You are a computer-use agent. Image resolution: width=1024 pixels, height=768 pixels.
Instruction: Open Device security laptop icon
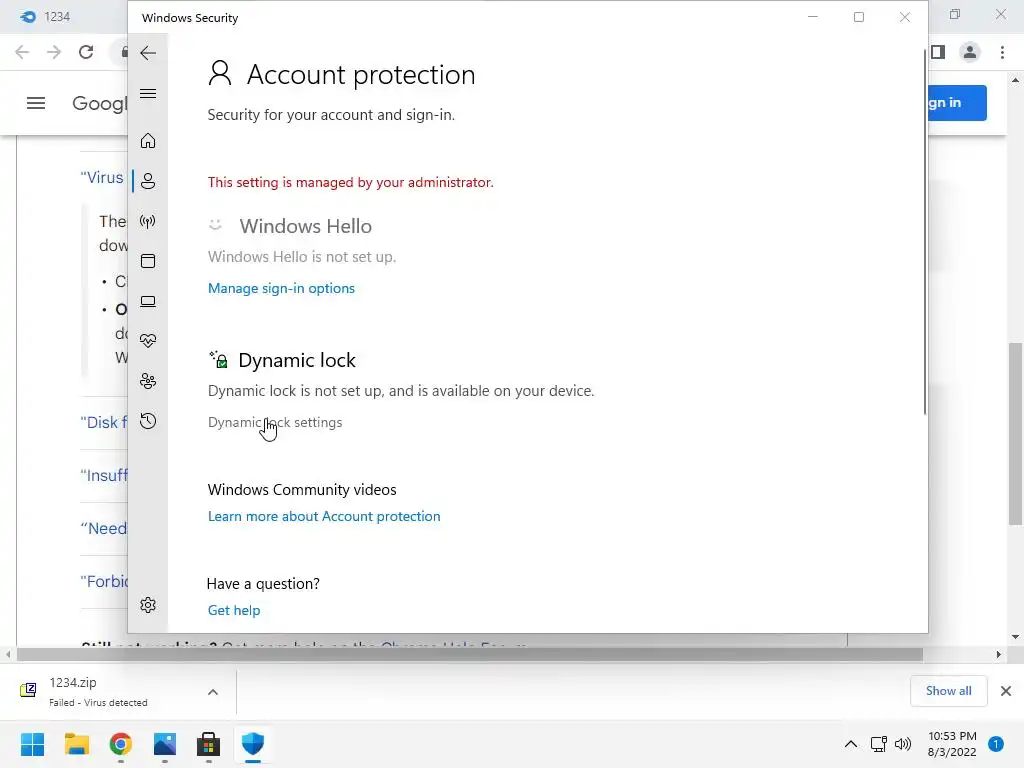[x=148, y=302]
